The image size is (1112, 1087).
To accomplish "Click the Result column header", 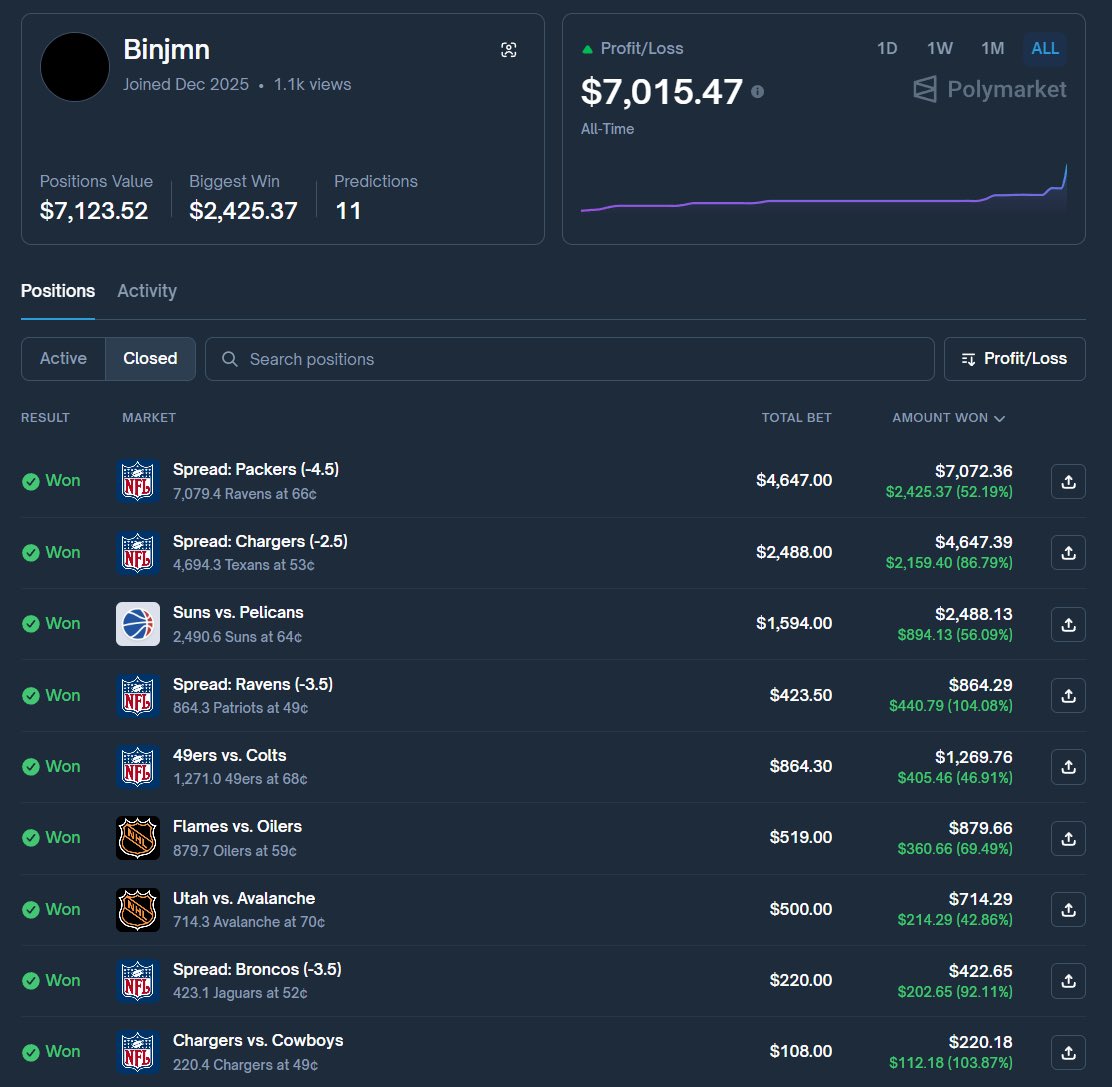I will (x=45, y=418).
